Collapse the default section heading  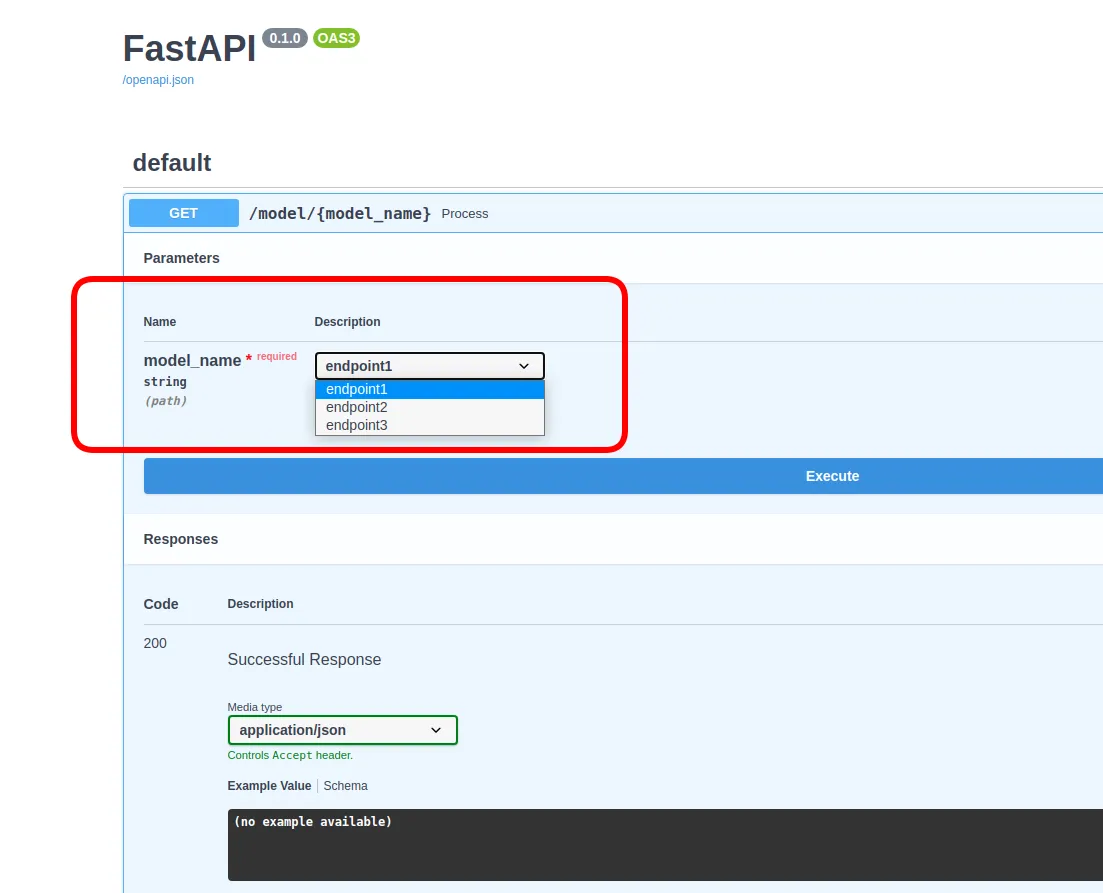(172, 163)
